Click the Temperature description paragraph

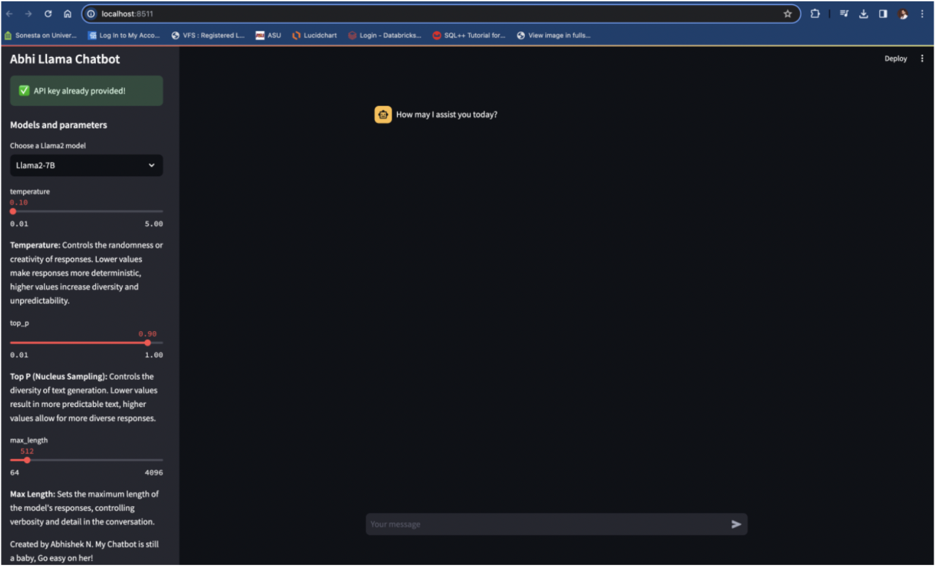(x=87, y=273)
